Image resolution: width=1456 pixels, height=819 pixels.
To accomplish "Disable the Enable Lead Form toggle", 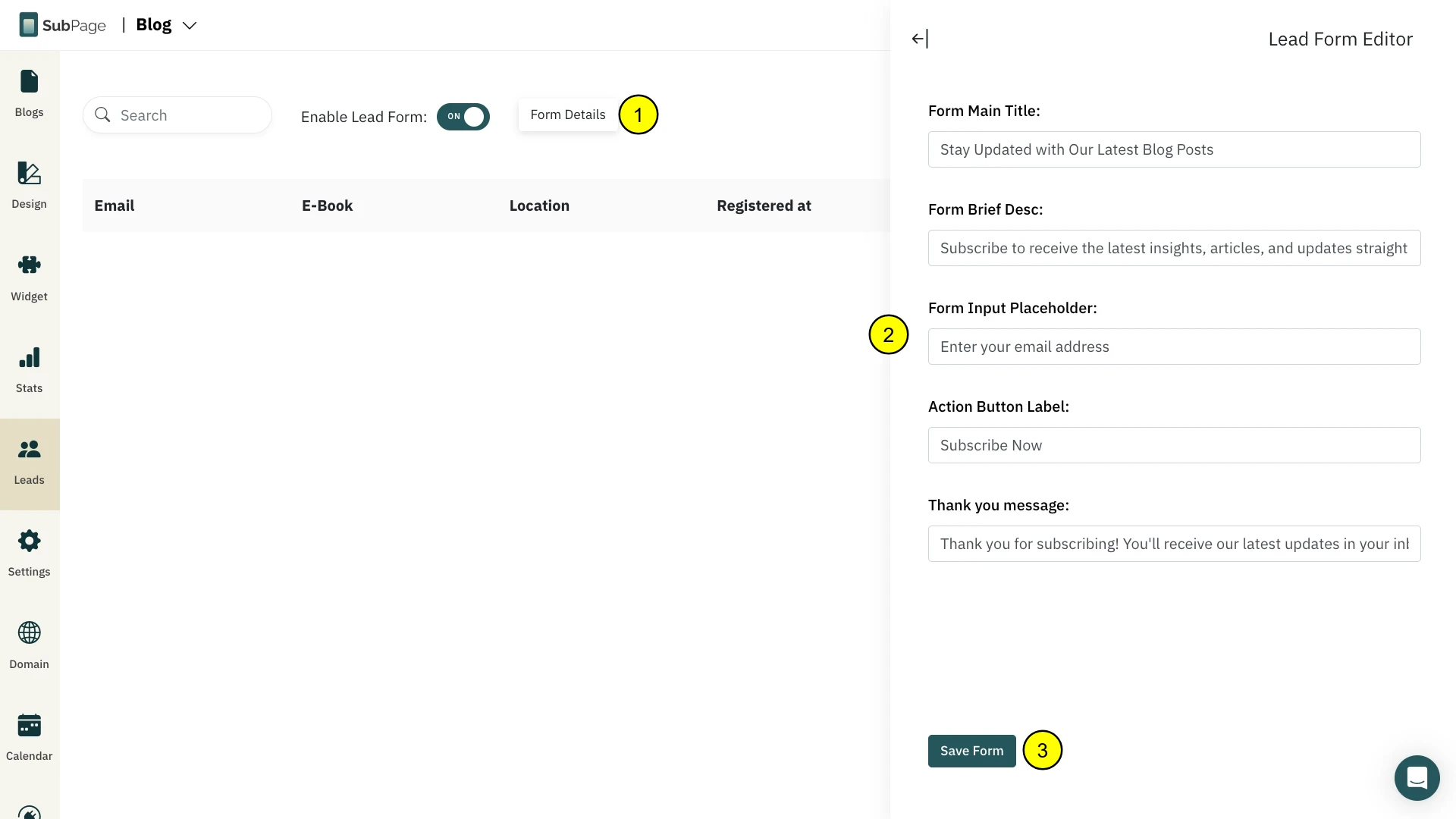I will click(463, 117).
